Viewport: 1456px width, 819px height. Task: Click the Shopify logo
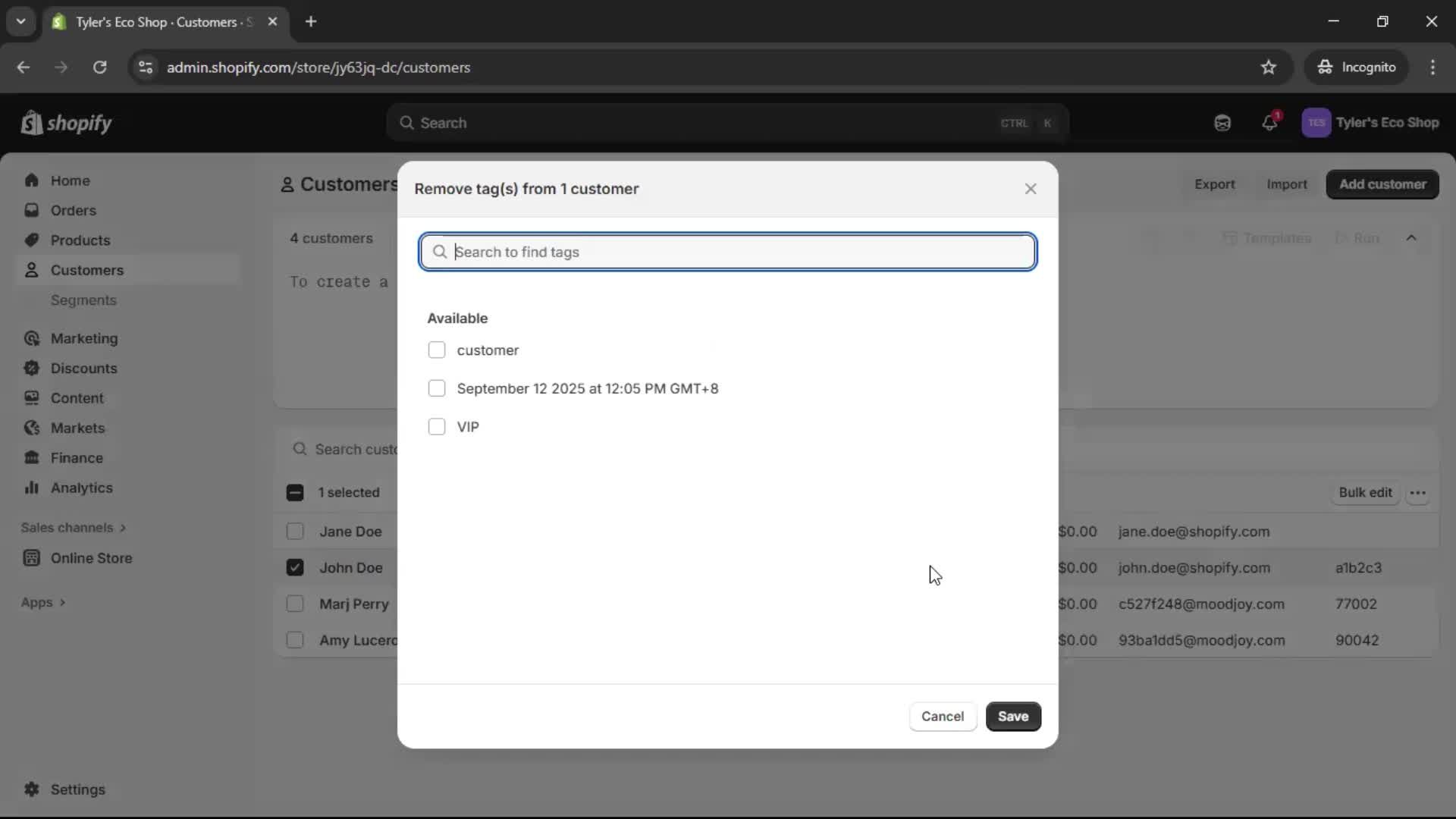[x=67, y=122]
